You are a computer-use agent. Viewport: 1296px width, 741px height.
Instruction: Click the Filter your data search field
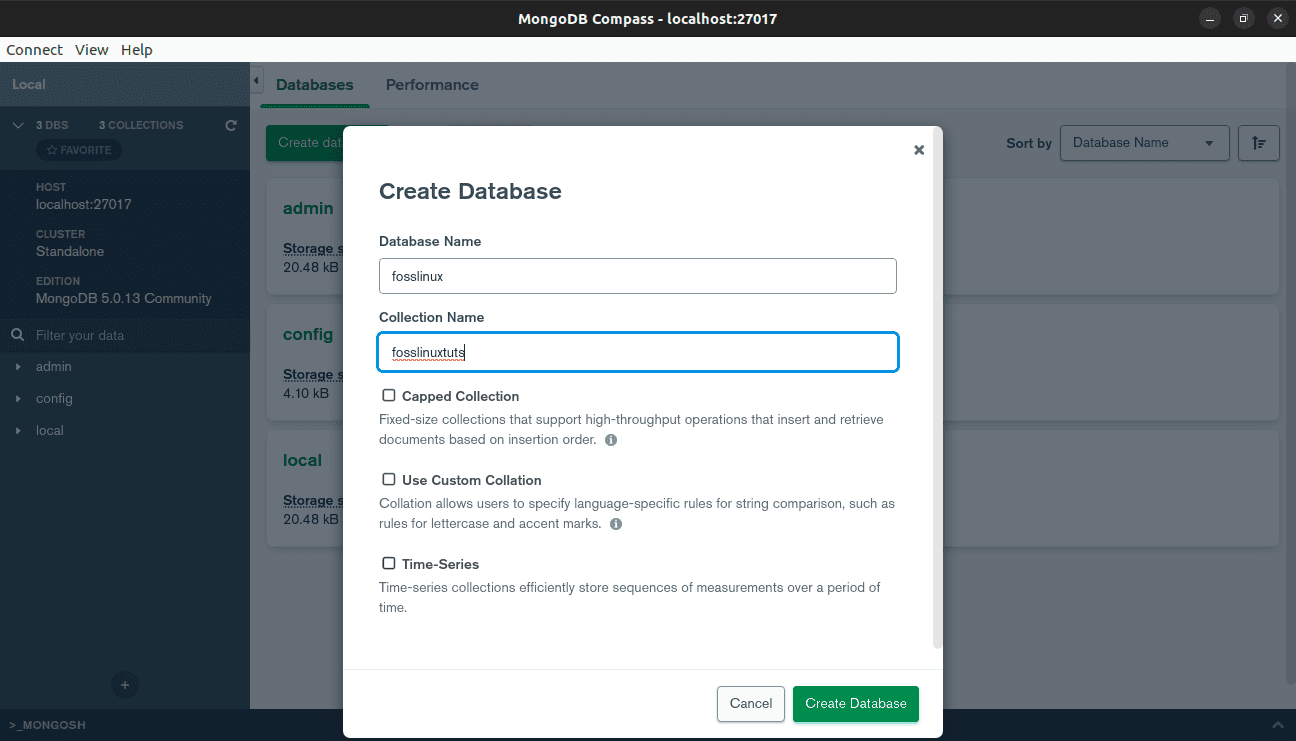pos(125,335)
